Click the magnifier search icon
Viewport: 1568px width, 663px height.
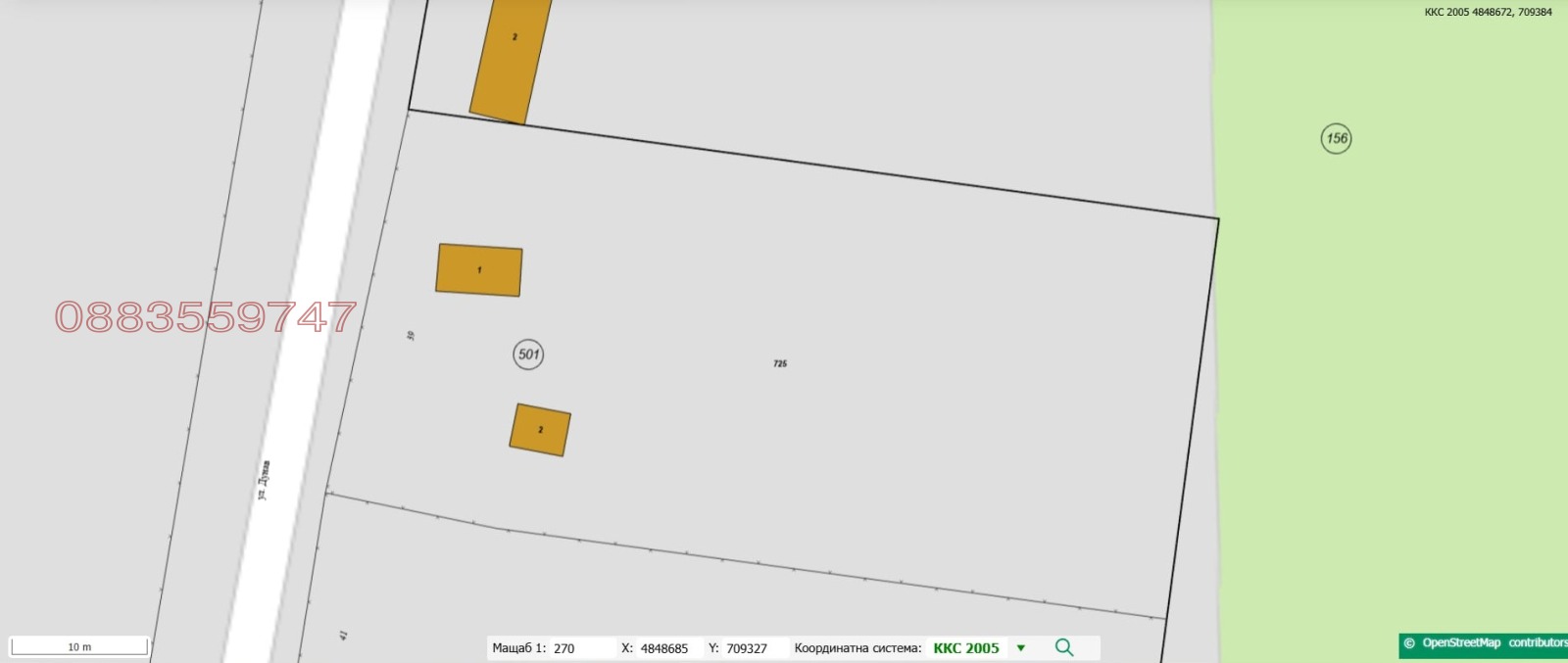pos(1064,647)
